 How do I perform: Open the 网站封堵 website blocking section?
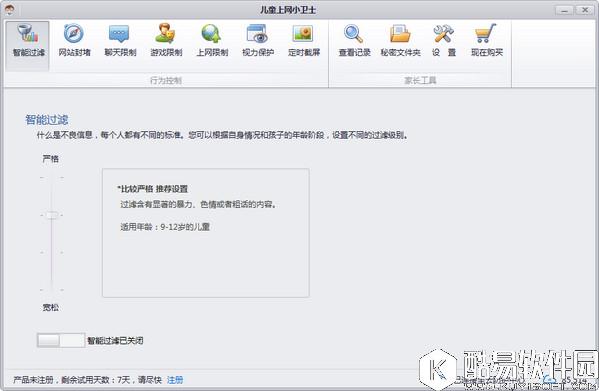tap(74, 41)
